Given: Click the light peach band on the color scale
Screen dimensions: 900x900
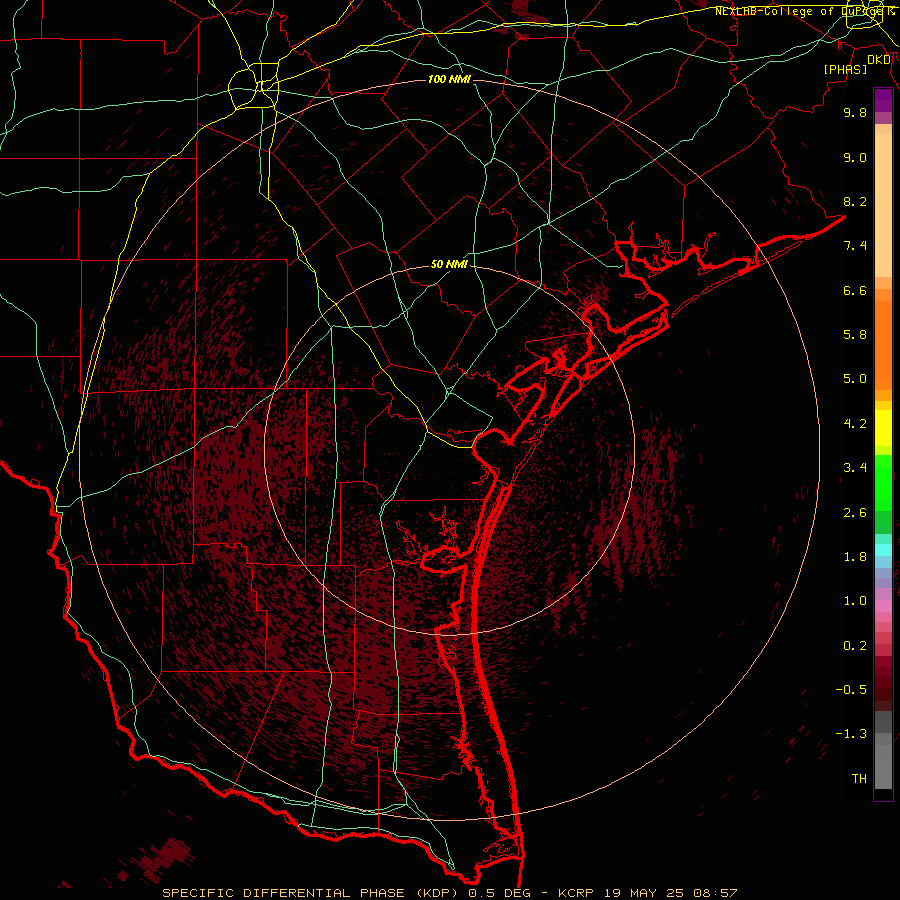Looking at the screenshot, I should click(x=883, y=205).
